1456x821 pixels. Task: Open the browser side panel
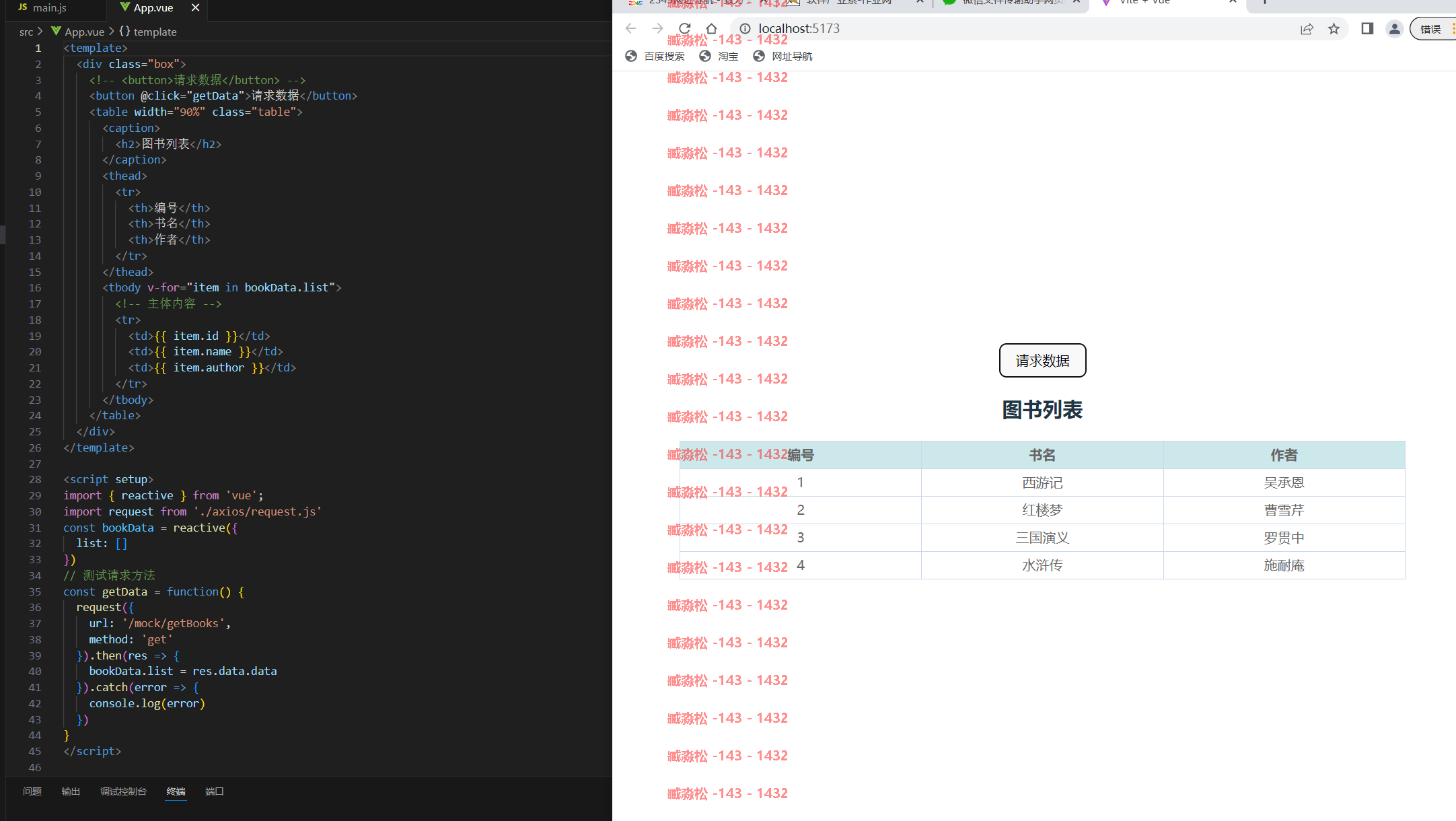(x=1367, y=28)
